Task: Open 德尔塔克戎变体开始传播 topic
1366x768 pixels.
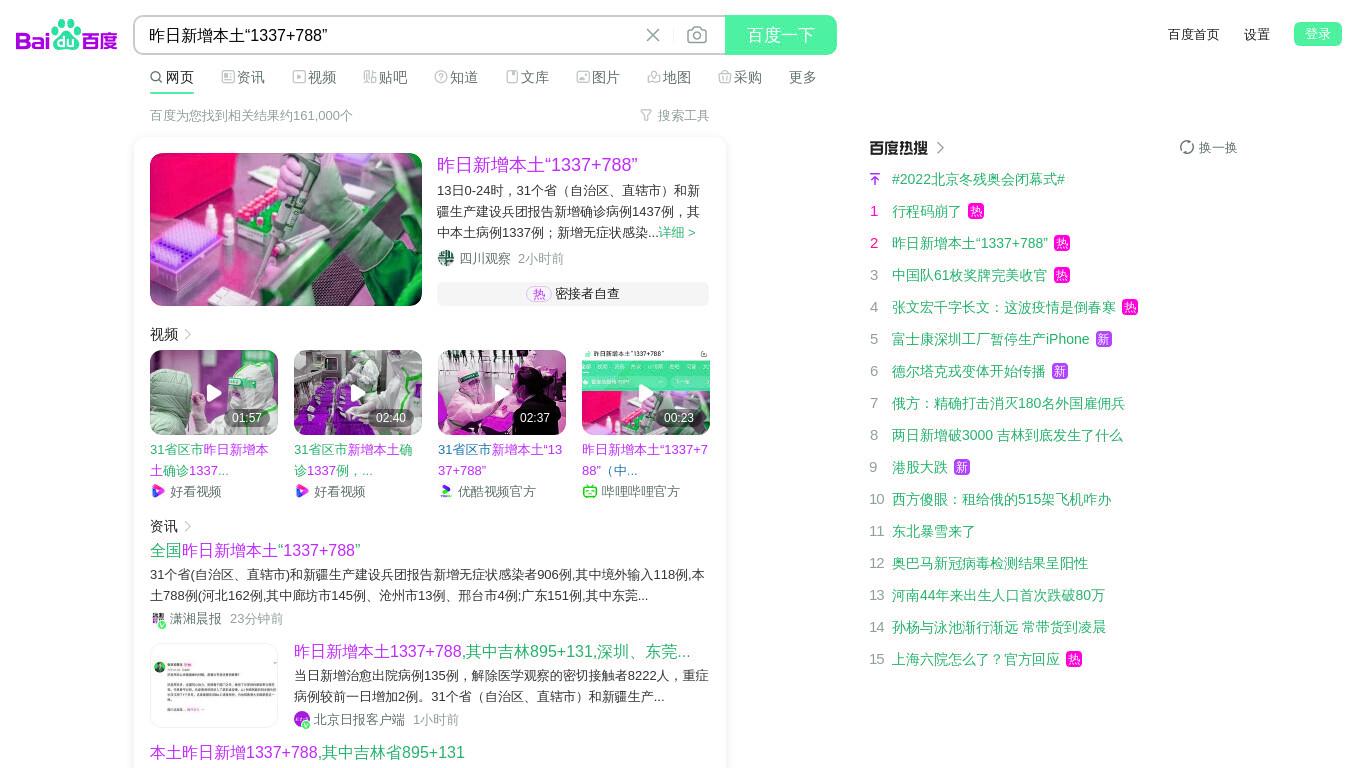Action: [x=969, y=371]
